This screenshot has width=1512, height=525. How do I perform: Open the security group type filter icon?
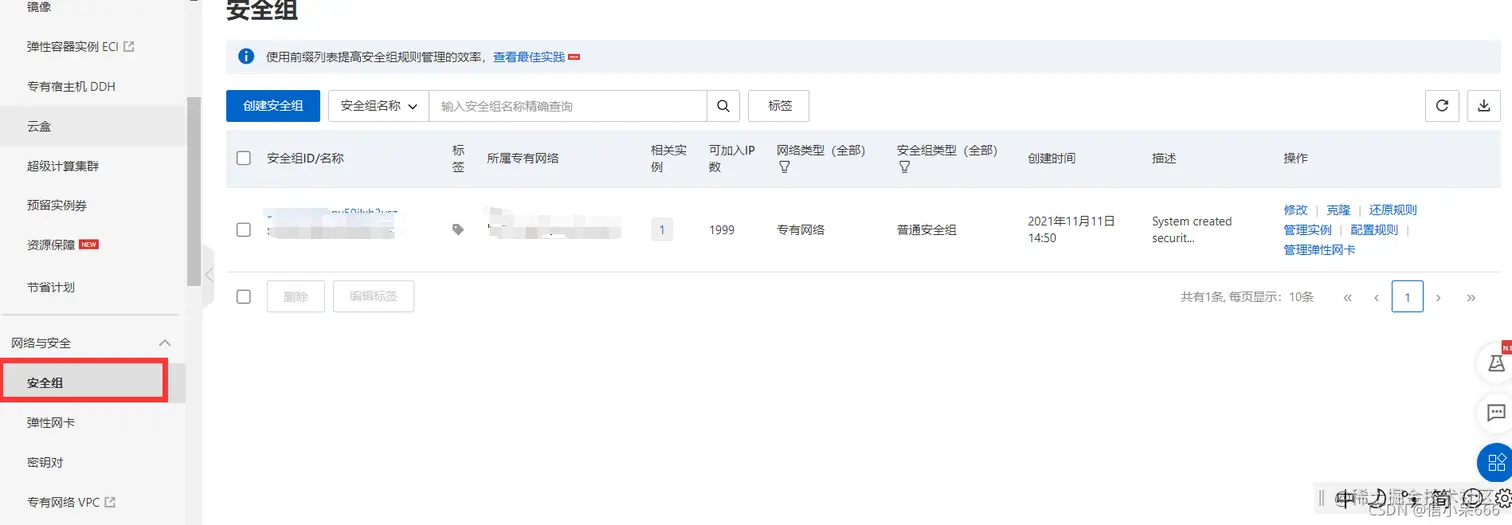click(904, 167)
